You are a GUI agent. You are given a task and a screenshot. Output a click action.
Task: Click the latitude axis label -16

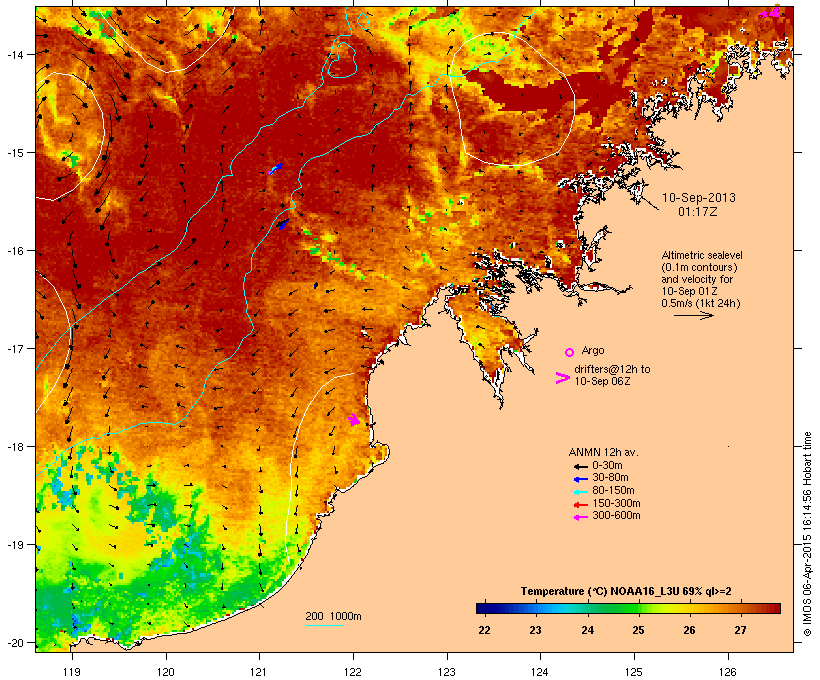point(14,251)
